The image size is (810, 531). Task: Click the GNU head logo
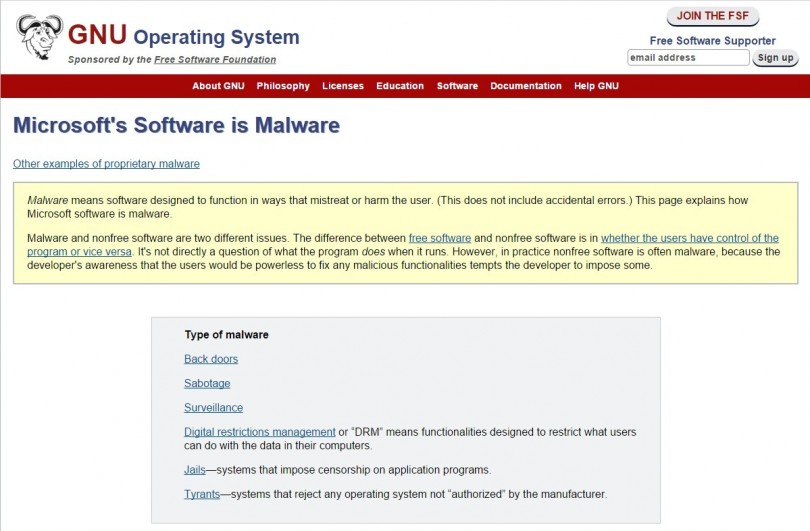[39, 36]
